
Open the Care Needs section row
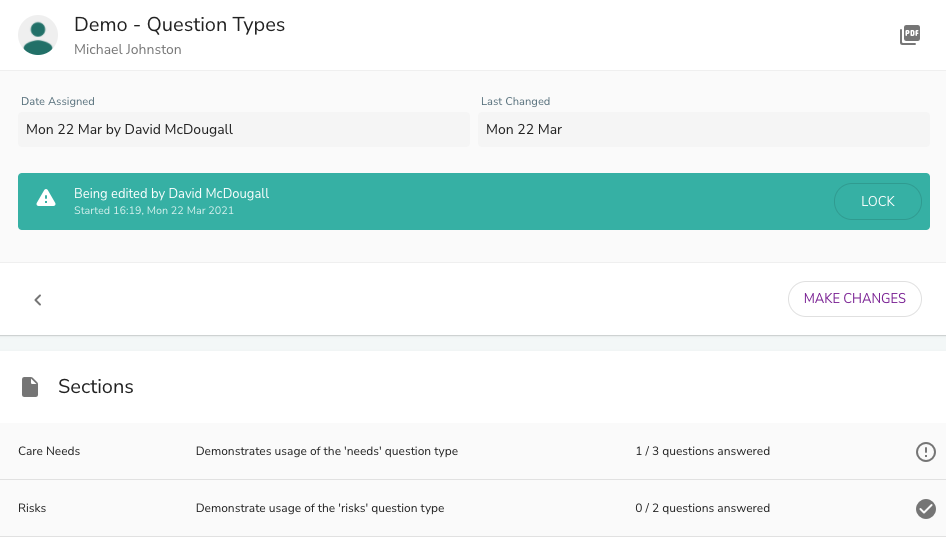473,451
